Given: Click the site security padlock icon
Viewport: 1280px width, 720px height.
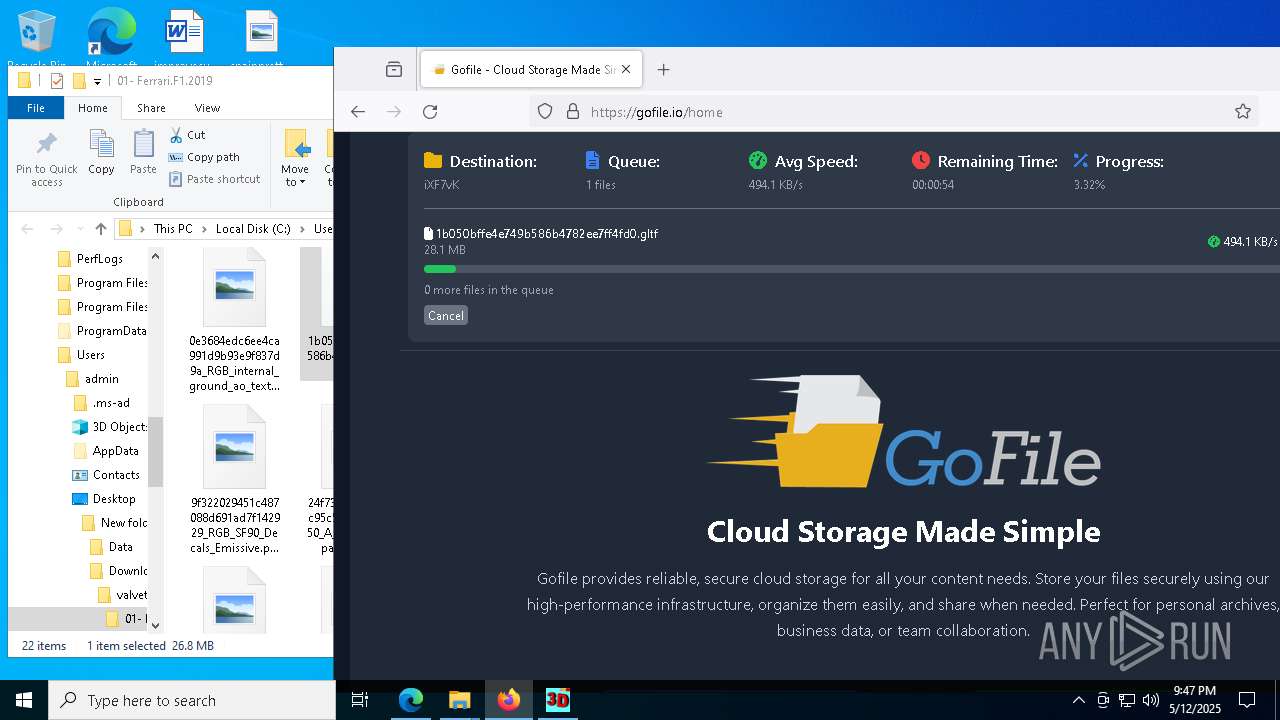Looking at the screenshot, I should [x=573, y=112].
